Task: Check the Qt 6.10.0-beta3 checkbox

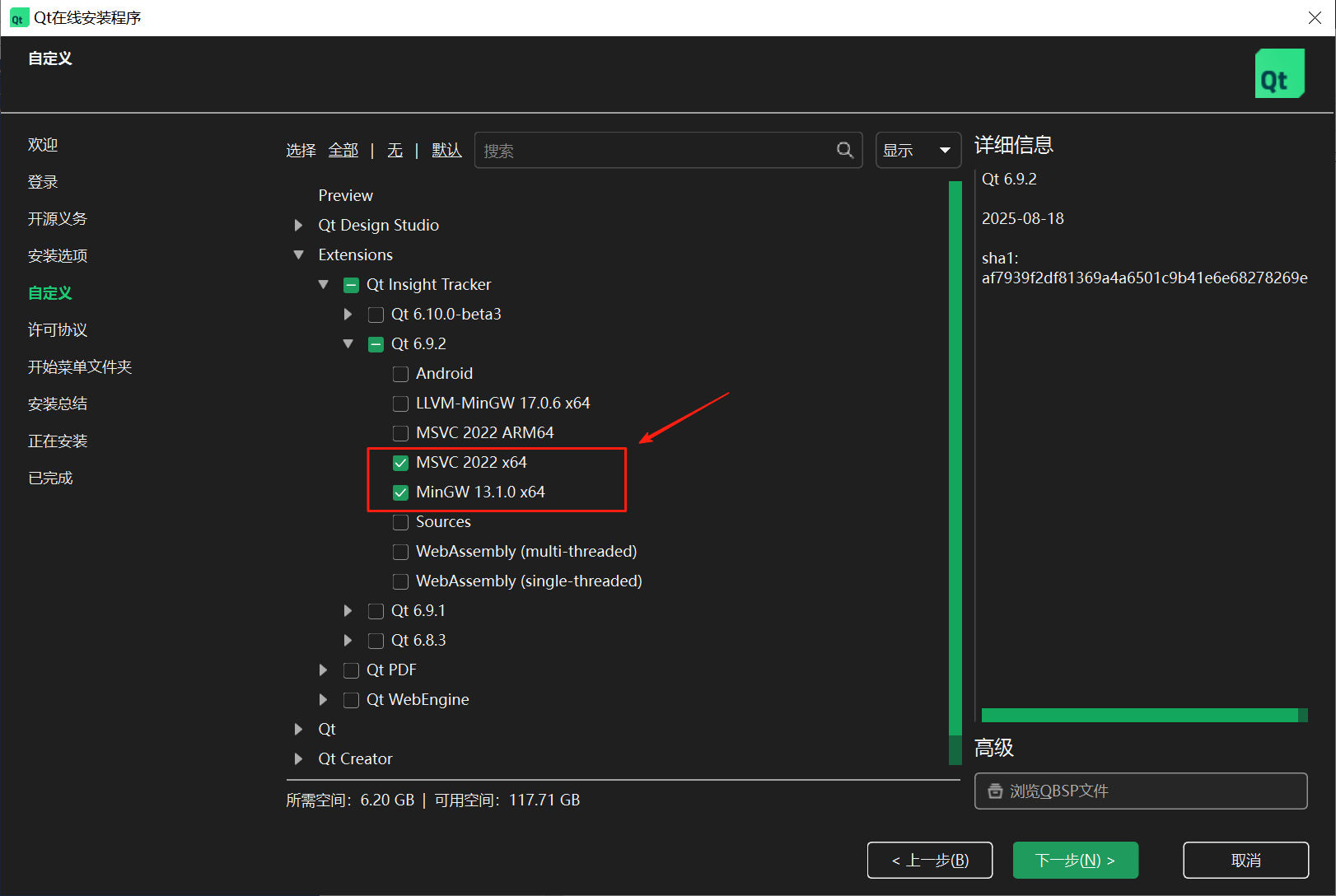Action: point(376,315)
